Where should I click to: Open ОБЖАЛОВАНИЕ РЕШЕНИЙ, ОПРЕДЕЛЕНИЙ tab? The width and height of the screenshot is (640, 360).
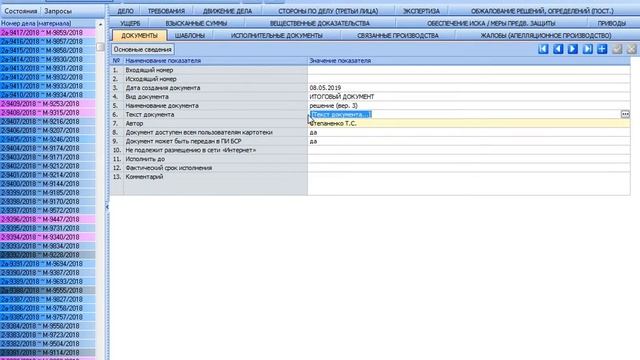click(x=542, y=11)
